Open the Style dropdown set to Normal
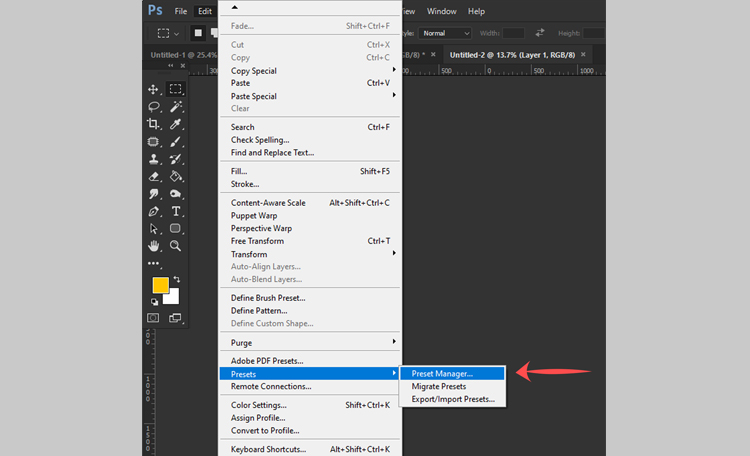750x456 pixels. coord(445,33)
